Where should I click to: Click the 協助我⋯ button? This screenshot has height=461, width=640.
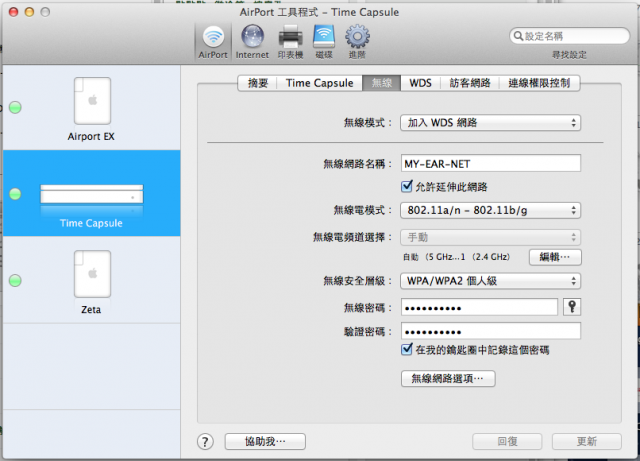click(265, 441)
